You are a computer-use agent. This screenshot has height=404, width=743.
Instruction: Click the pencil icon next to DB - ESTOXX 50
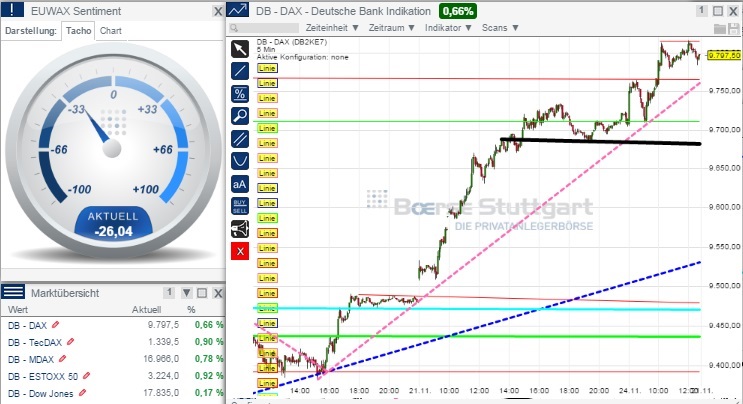tap(86, 376)
